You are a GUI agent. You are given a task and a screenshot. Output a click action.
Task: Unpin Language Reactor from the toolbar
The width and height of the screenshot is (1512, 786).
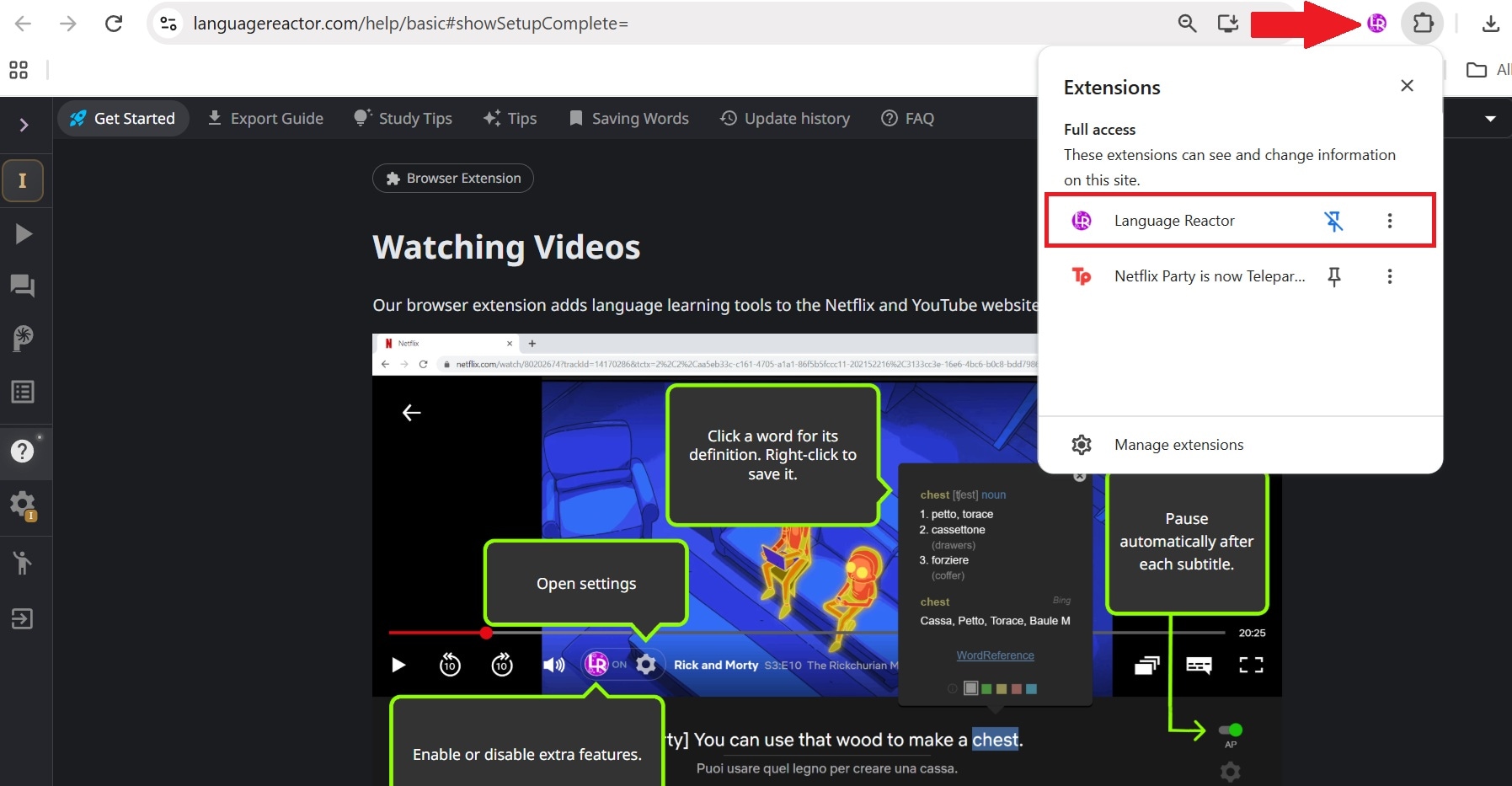pyautogui.click(x=1333, y=221)
